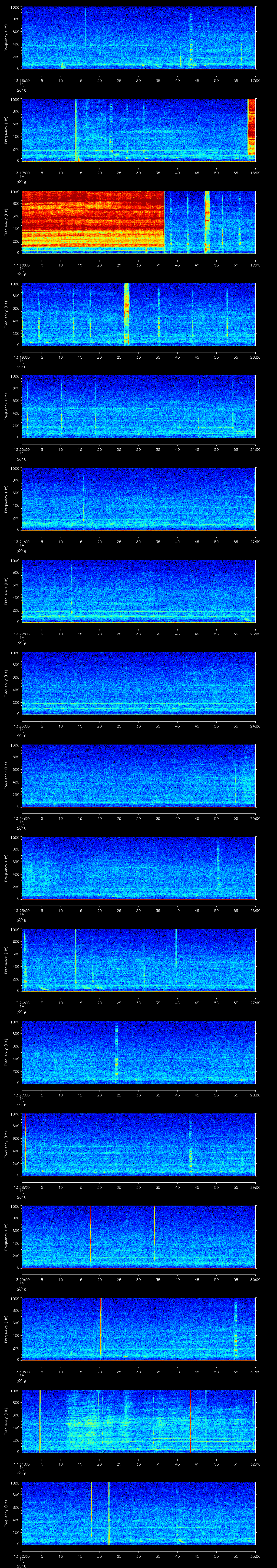This screenshot has width=277, height=1568.
Task: Select the spectrogram panel starting at 13:21:00
Action: (x=138, y=499)
